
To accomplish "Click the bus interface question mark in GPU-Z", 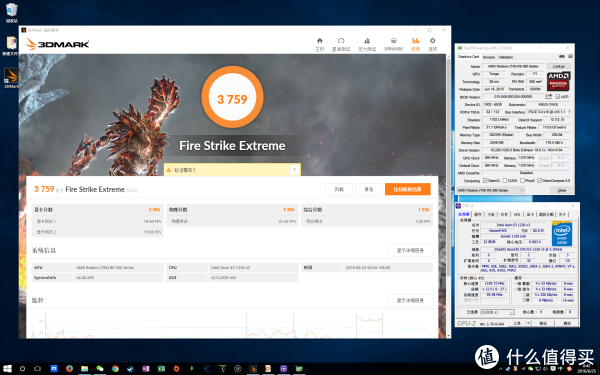I will pos(569,112).
